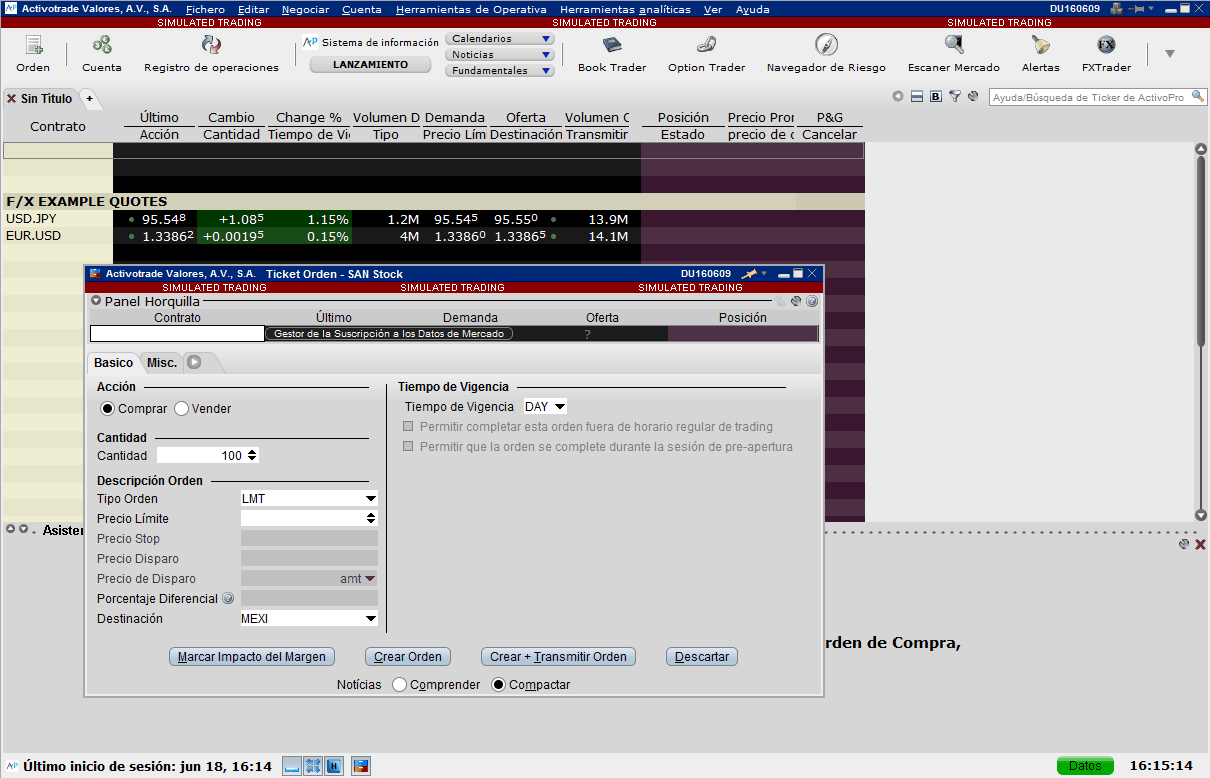This screenshot has width=1210, height=778.
Task: Click the wrench icon beside the ticker search field
Action: pyautogui.click(x=973, y=97)
